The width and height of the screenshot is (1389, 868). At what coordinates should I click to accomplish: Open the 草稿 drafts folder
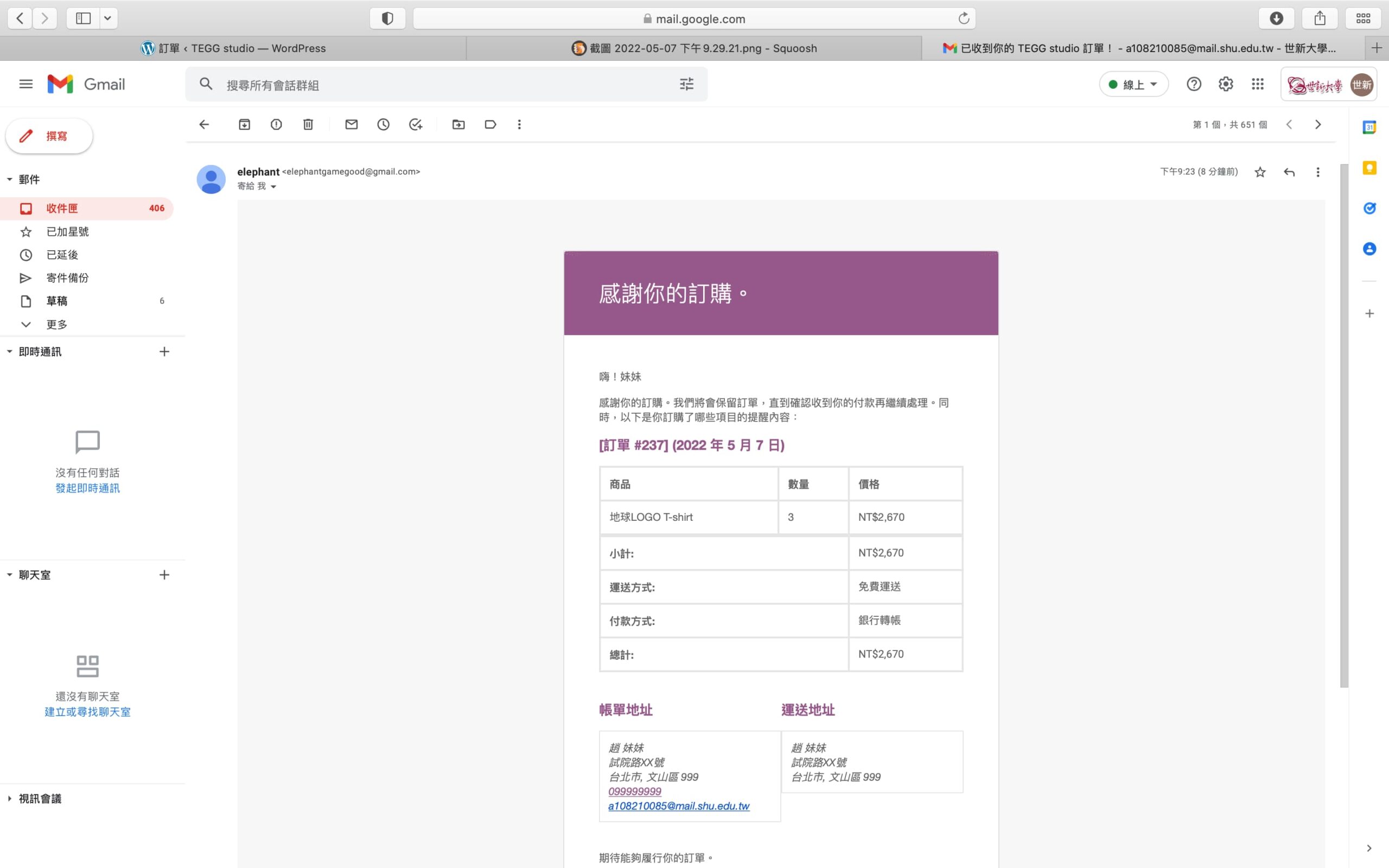(x=56, y=301)
